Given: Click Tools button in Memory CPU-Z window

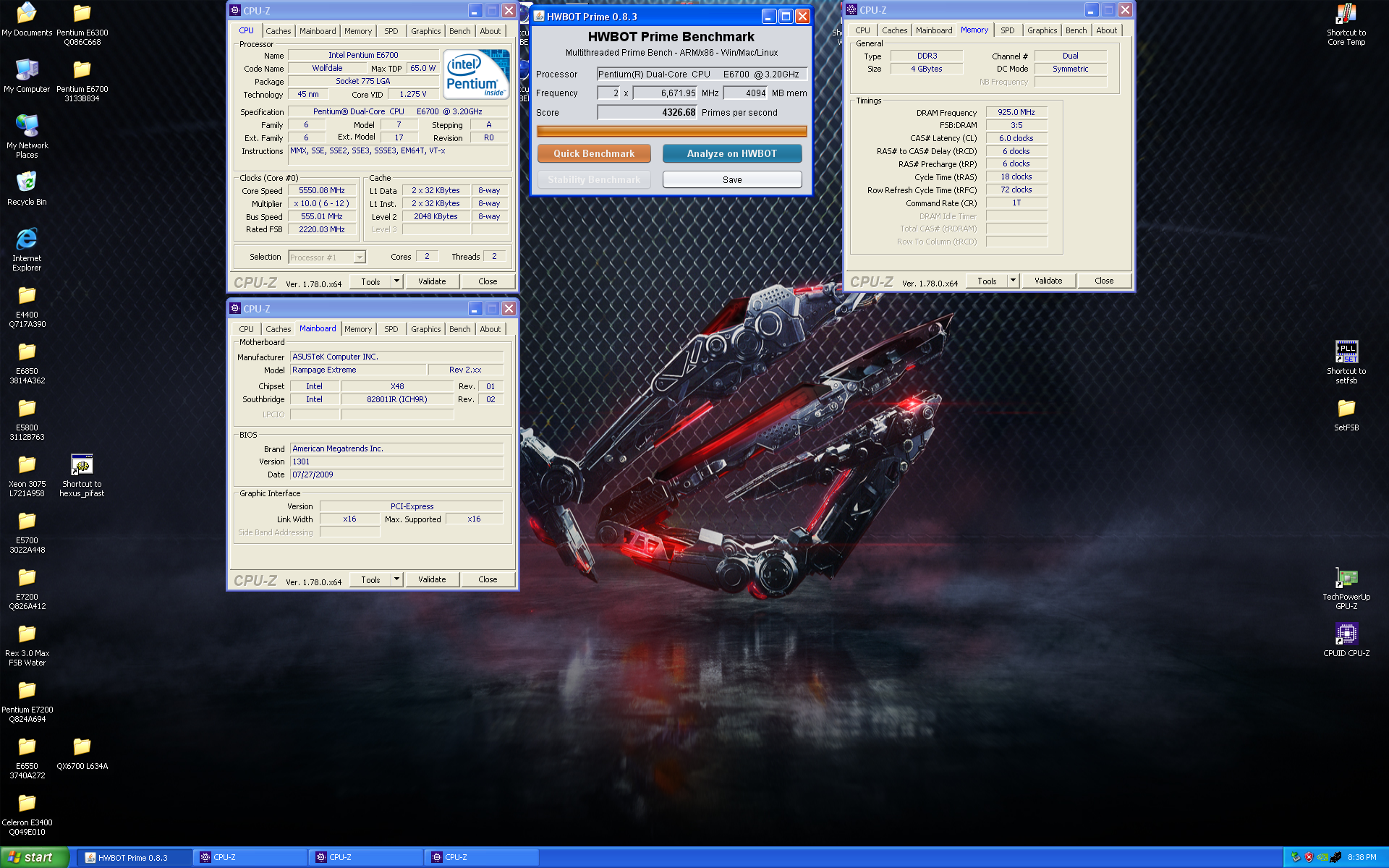Looking at the screenshot, I should click(x=987, y=281).
